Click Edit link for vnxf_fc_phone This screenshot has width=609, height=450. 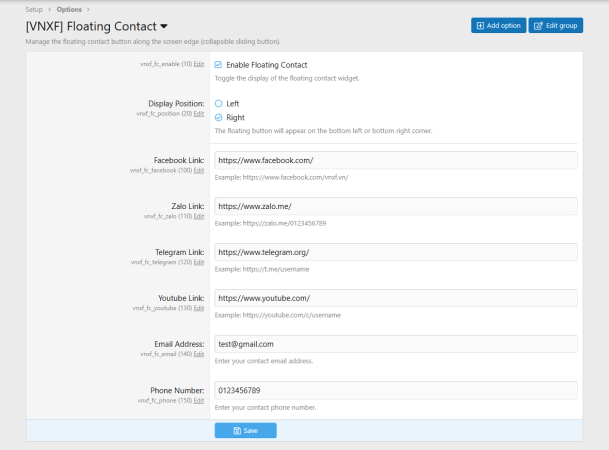[199, 400]
